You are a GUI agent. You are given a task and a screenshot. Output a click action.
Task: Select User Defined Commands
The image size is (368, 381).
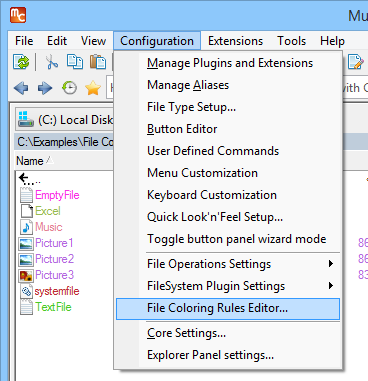(x=228, y=151)
